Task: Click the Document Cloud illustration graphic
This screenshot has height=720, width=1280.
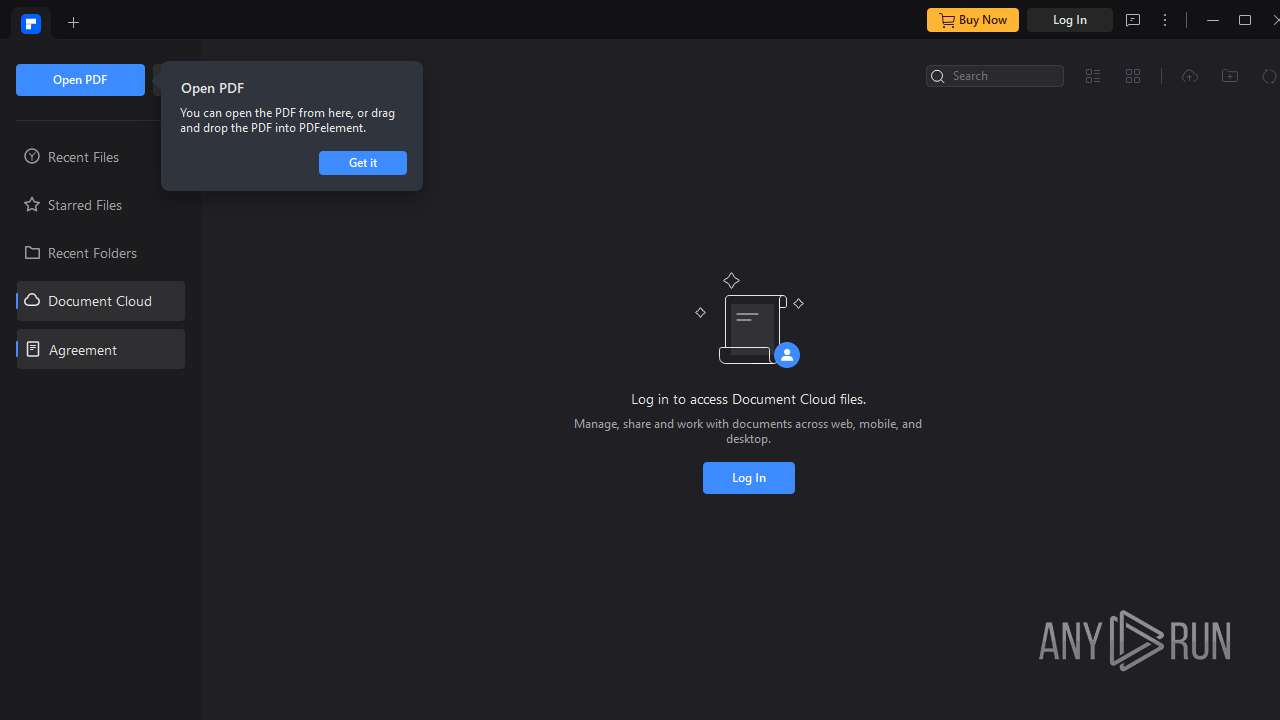Action: 750,320
